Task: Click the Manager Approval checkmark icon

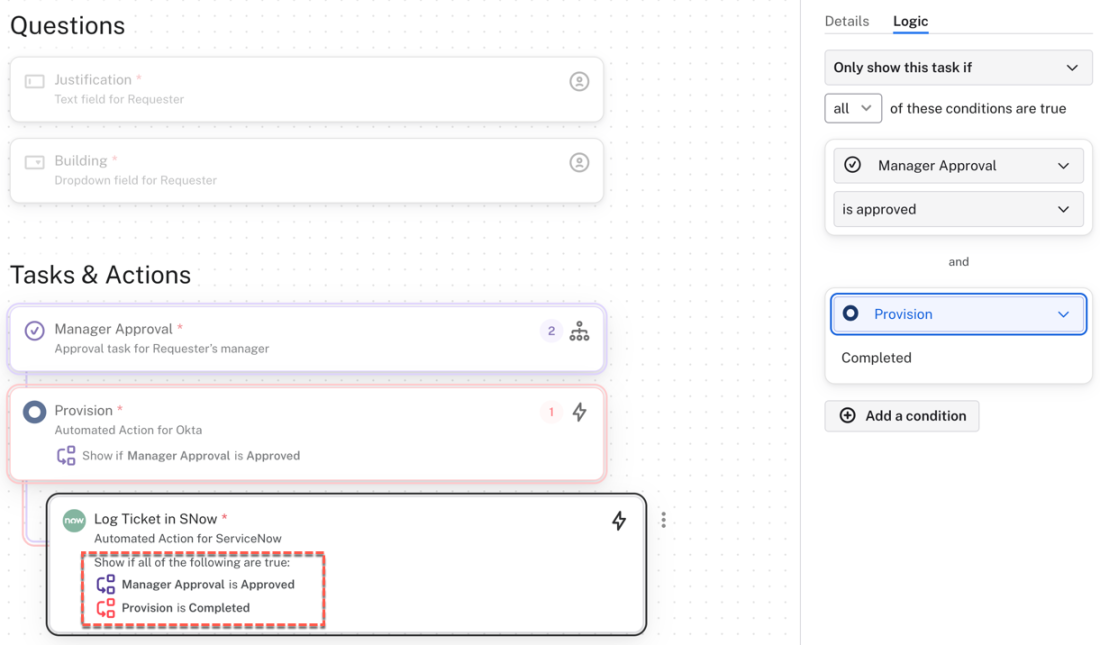Action: click(34, 330)
